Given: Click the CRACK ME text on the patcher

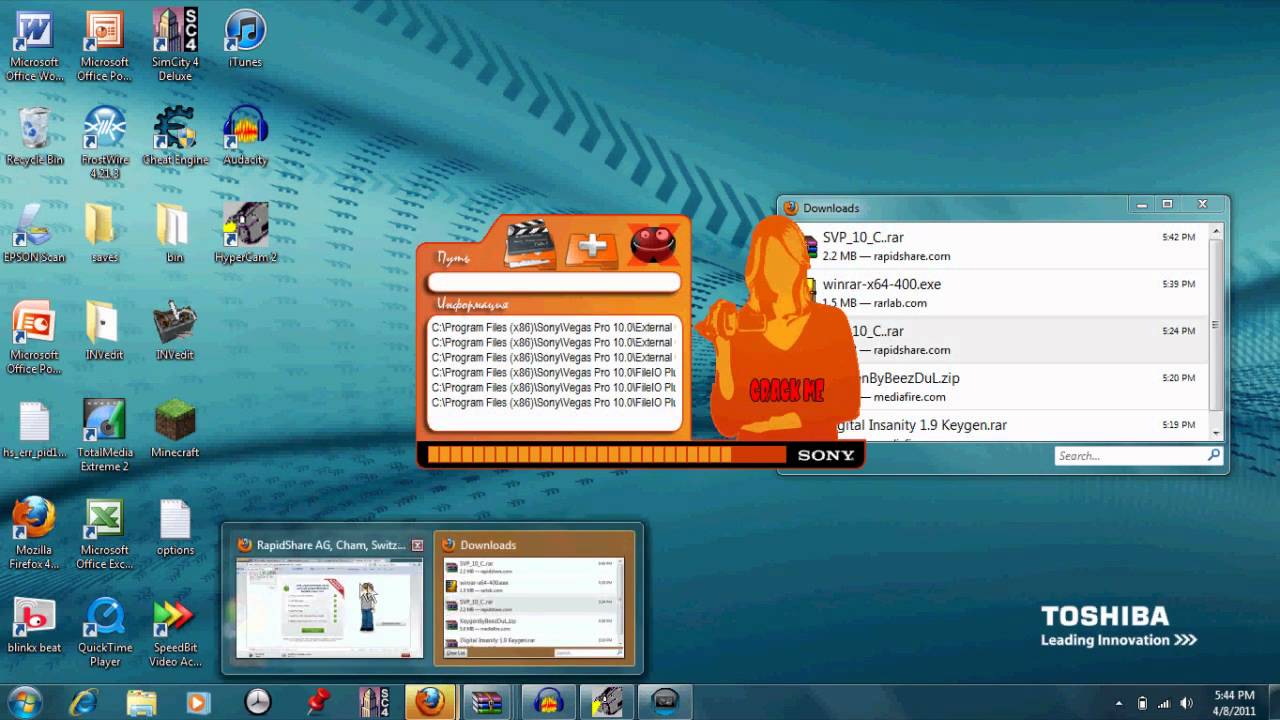Looking at the screenshot, I should point(787,390).
